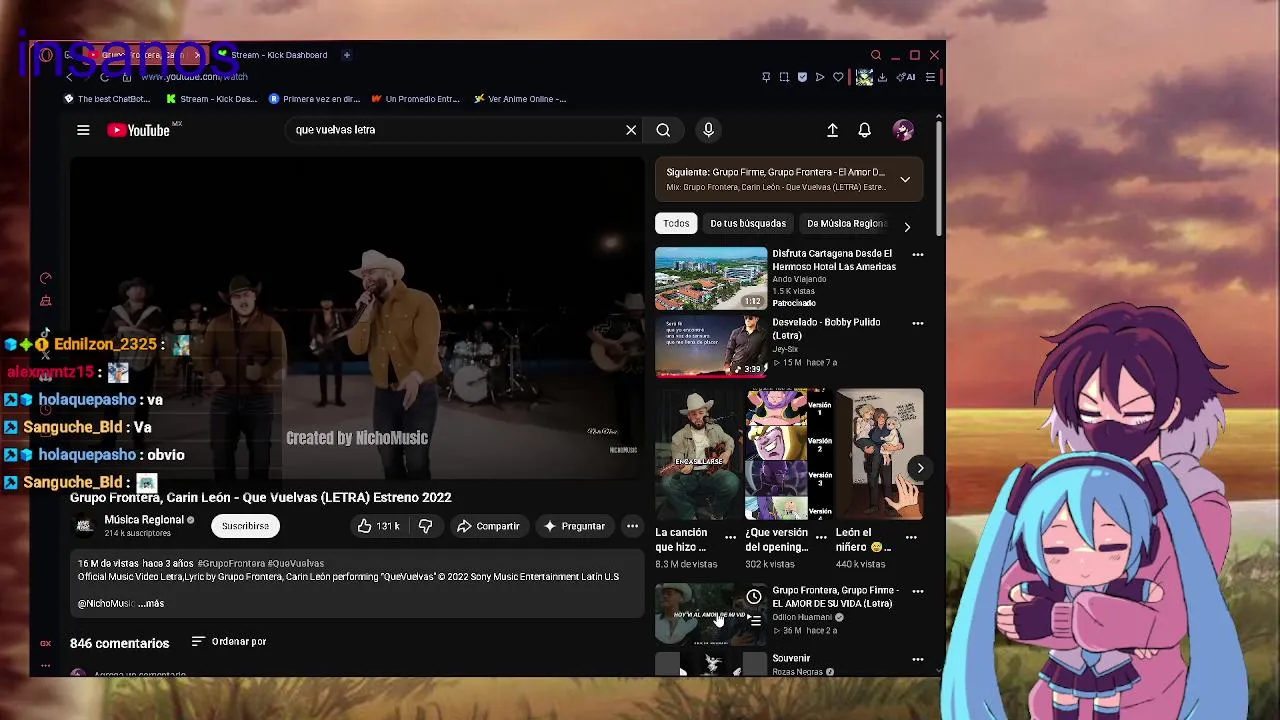Open Desvelado - Bobby Pulido thumbnail
Screen dimensions: 1280x720
711,347
